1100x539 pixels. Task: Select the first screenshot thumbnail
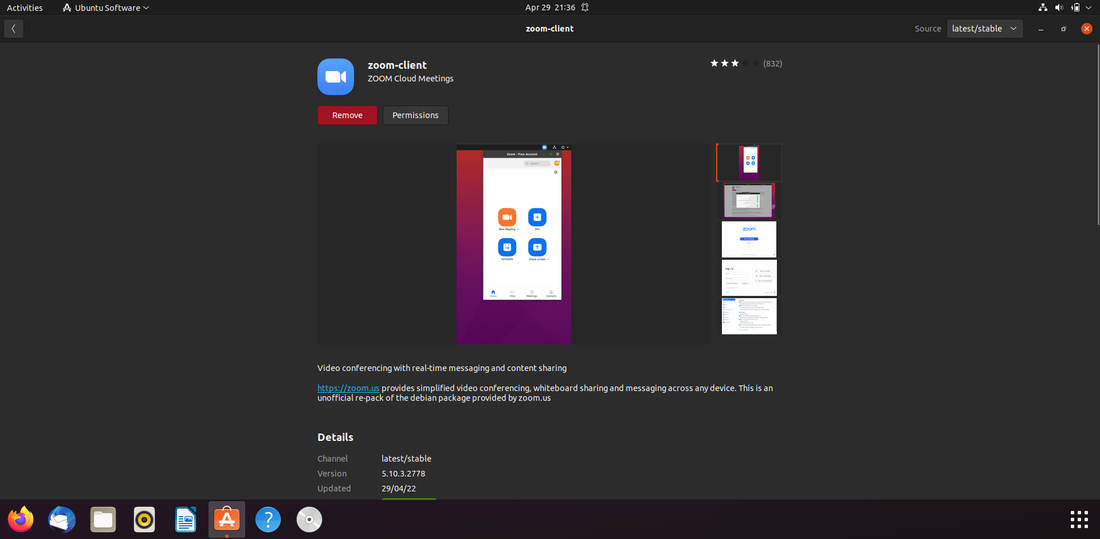click(749, 162)
